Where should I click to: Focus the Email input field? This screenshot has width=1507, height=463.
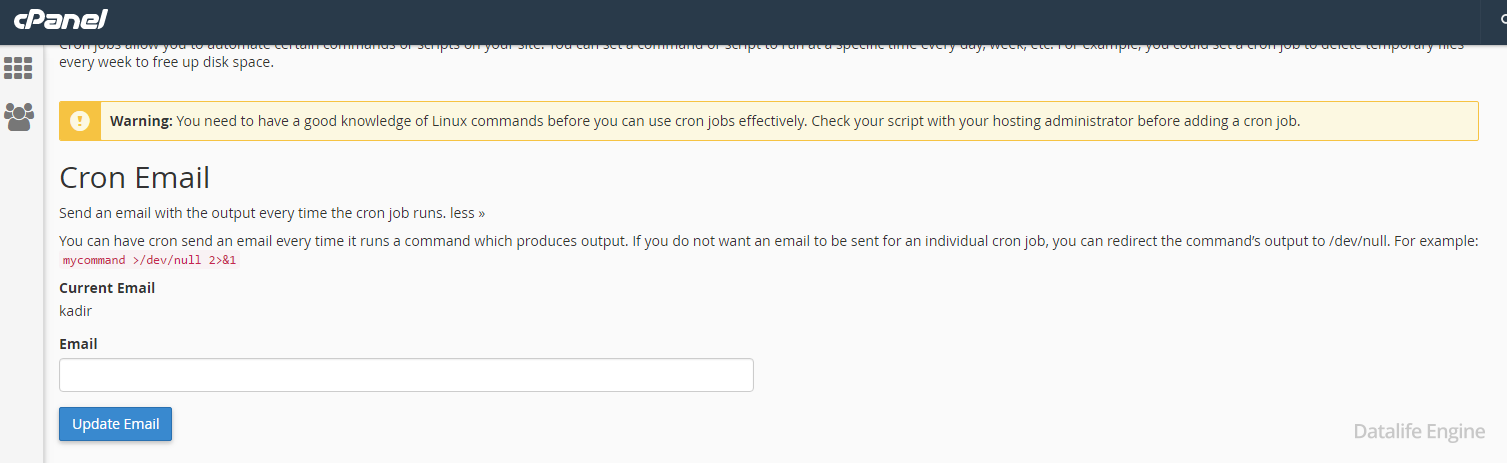point(406,375)
